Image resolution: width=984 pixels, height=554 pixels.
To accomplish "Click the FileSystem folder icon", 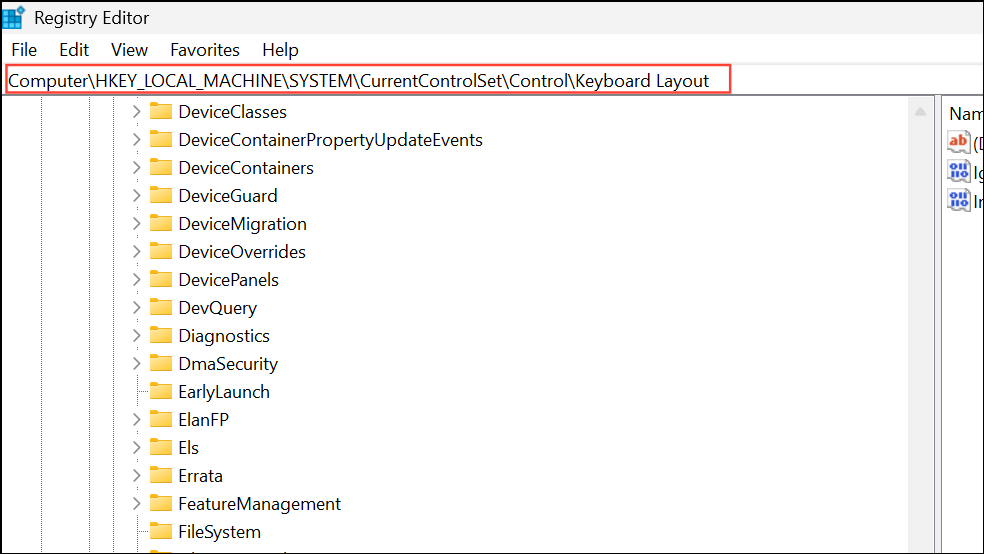I will tap(161, 532).
